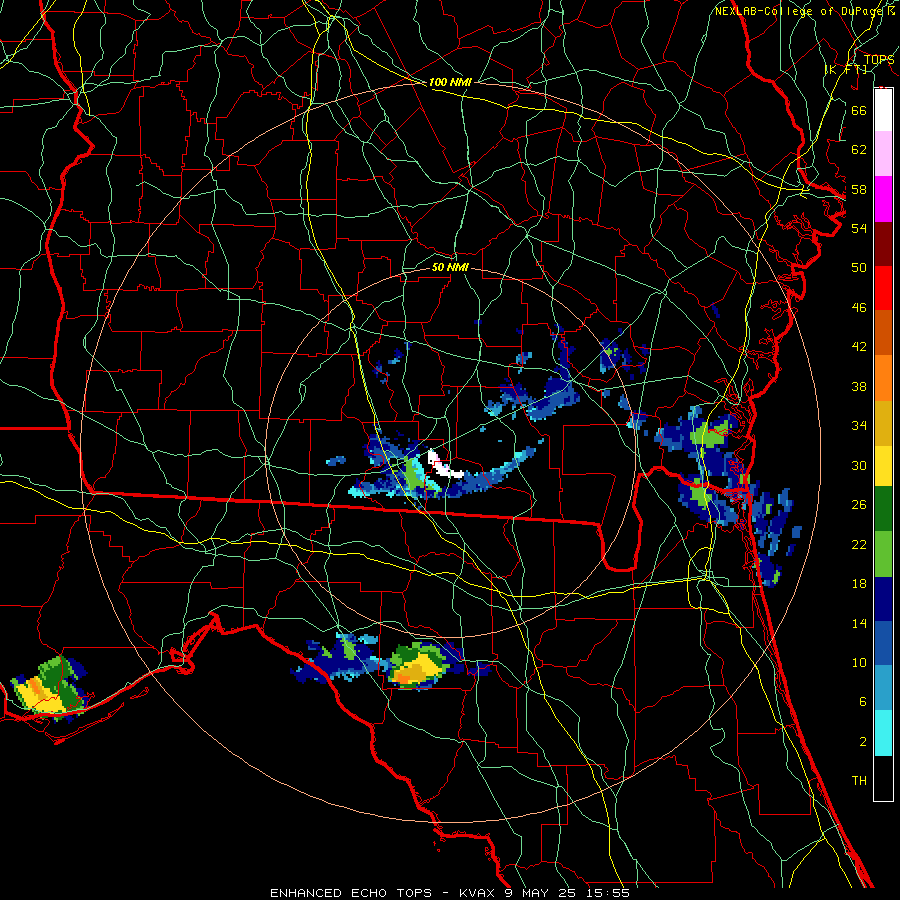Click the dark red legend swatch
Image resolution: width=900 pixels, height=900 pixels.
(883, 245)
